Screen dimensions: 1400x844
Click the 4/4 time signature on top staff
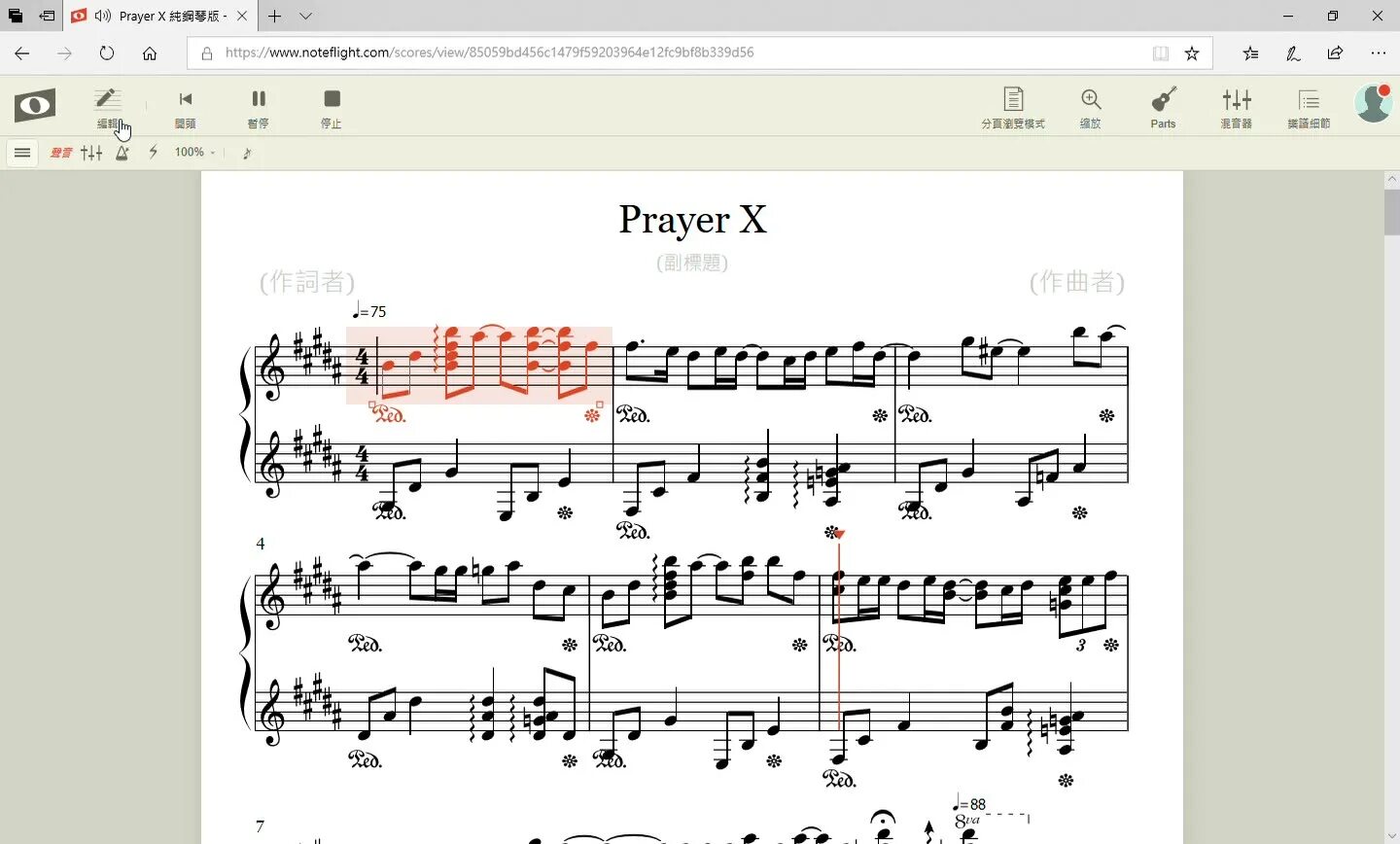tap(362, 368)
